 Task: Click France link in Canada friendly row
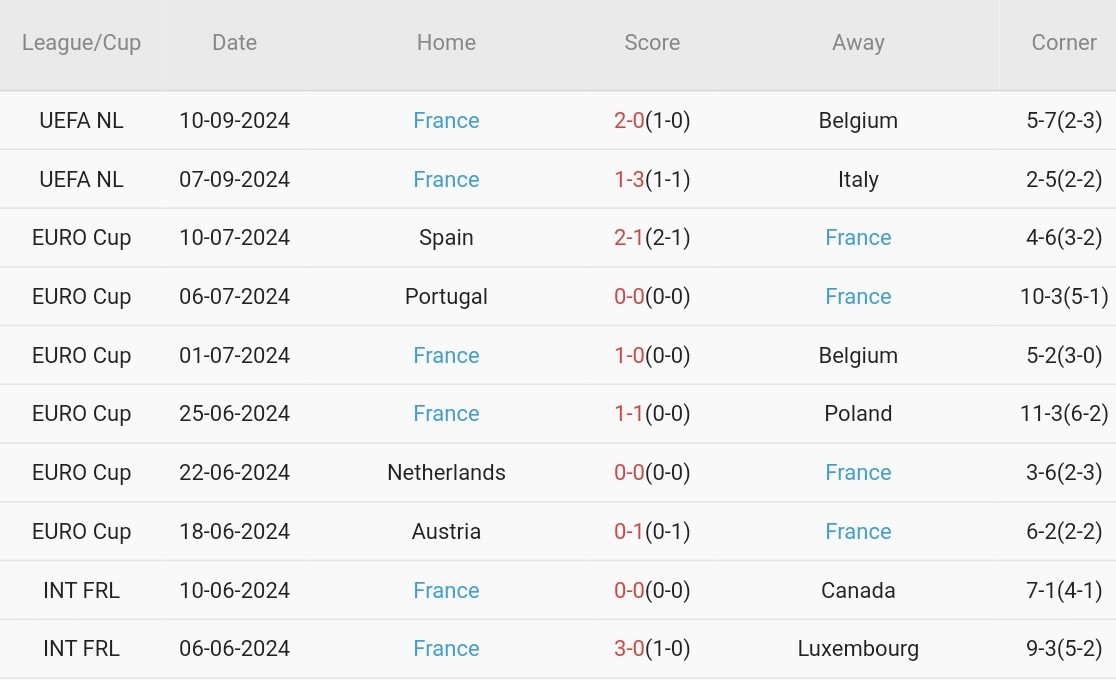click(x=446, y=591)
